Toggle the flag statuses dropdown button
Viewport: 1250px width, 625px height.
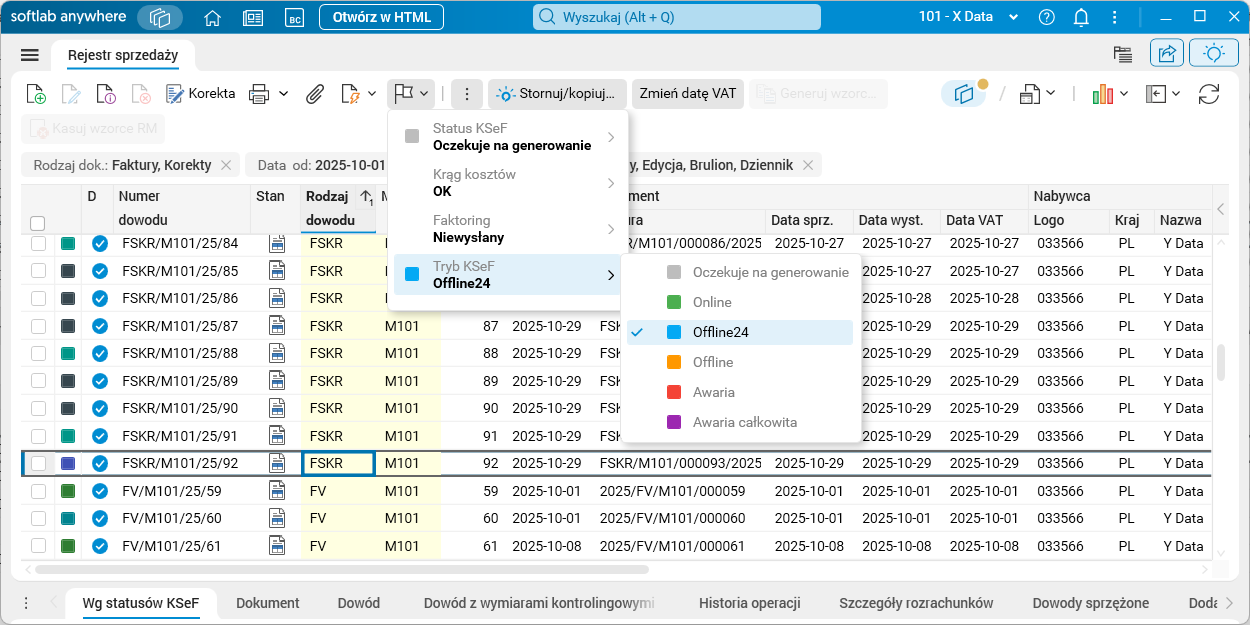click(411, 94)
